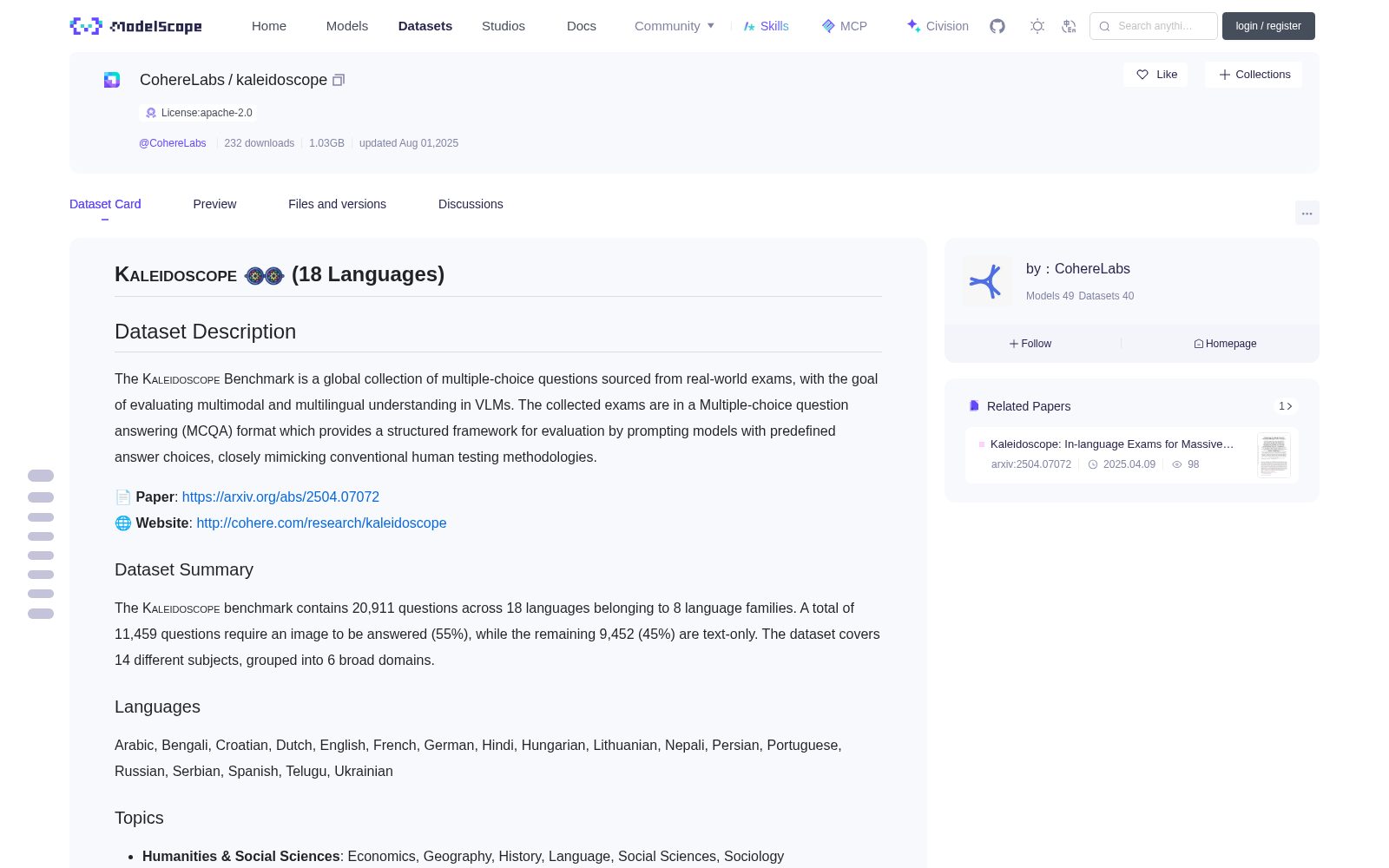Click the heart Like button
Image resolution: width=1389 pixels, height=868 pixels.
pyautogui.click(x=1156, y=75)
